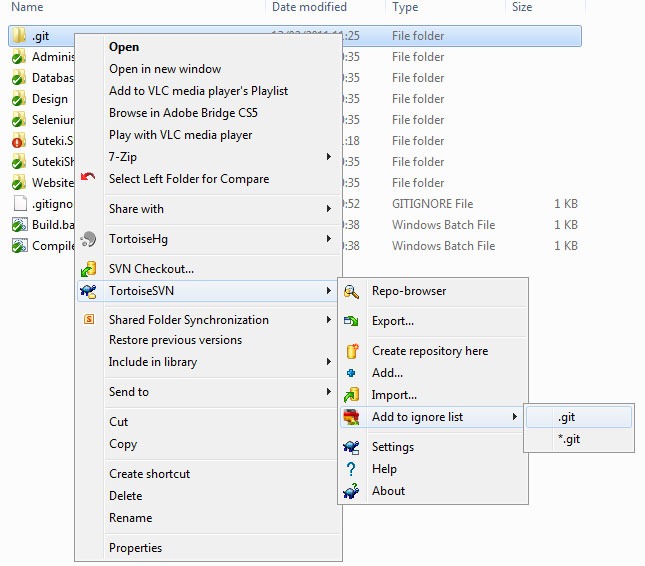
Task: Expand the Share with submenu arrow
Action: (x=329, y=209)
